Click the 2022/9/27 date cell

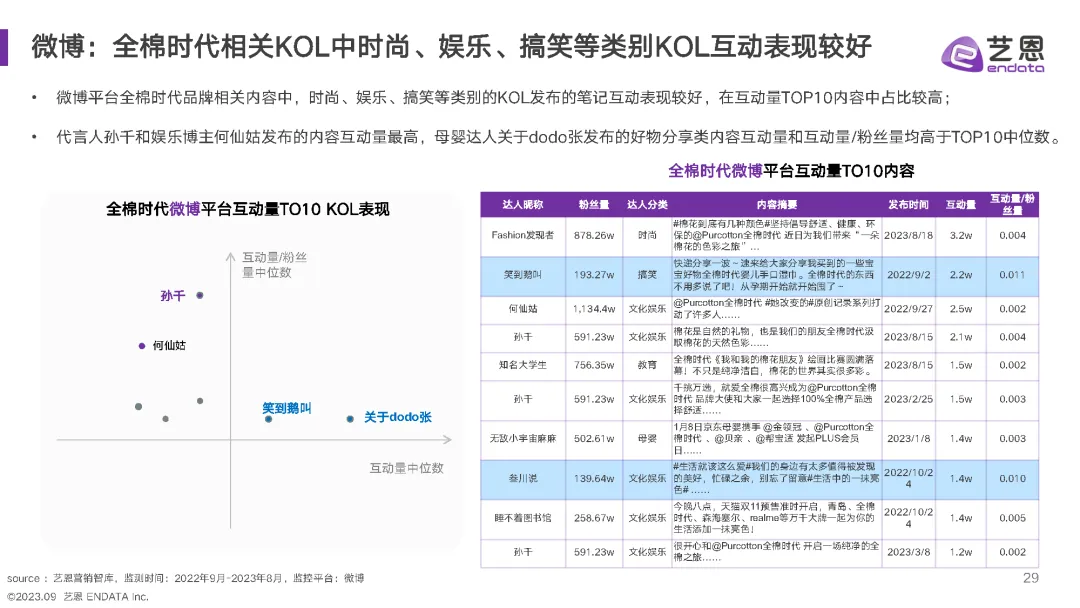[x=908, y=309]
